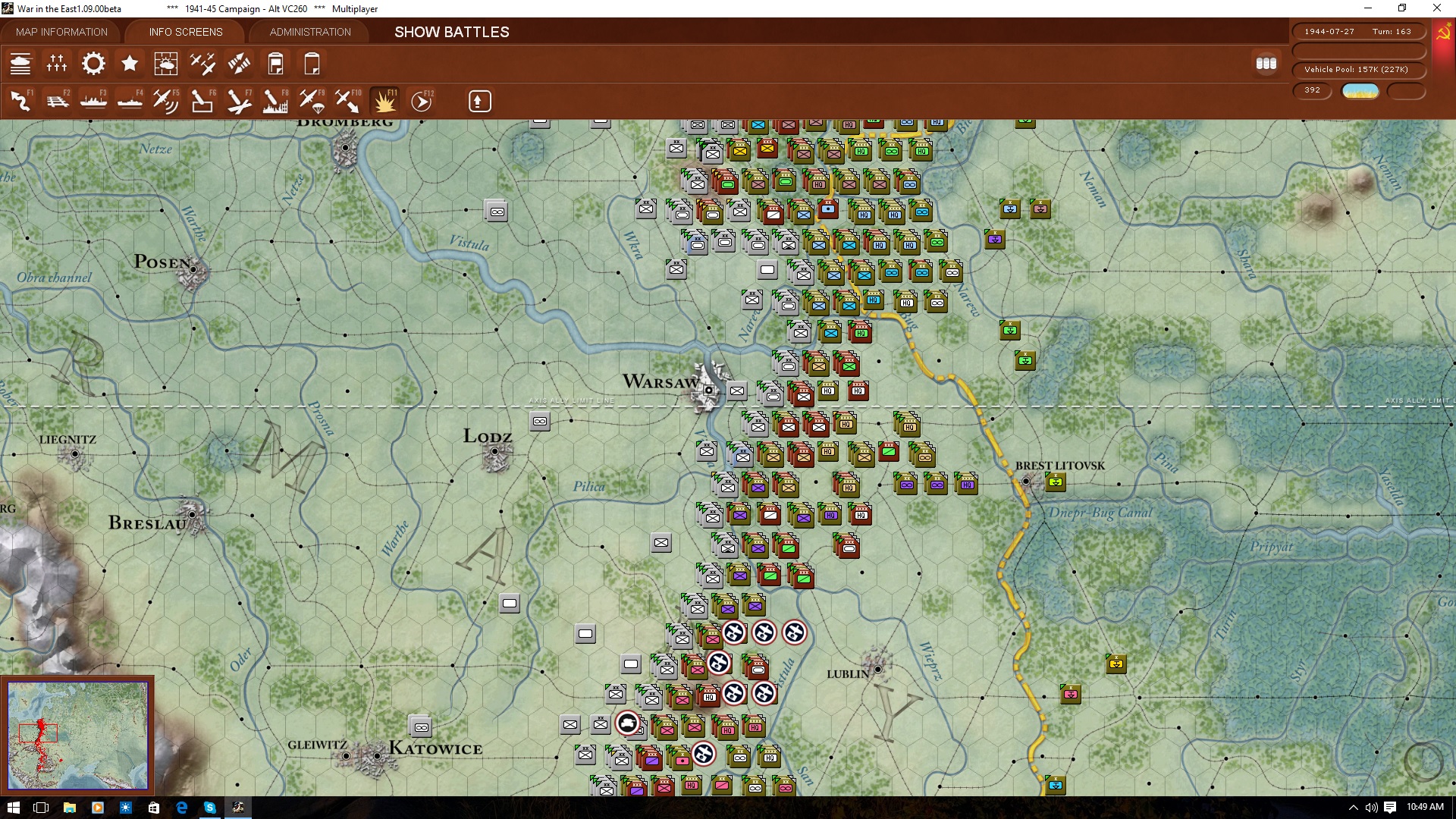Select the F1 move mode

click(20, 101)
